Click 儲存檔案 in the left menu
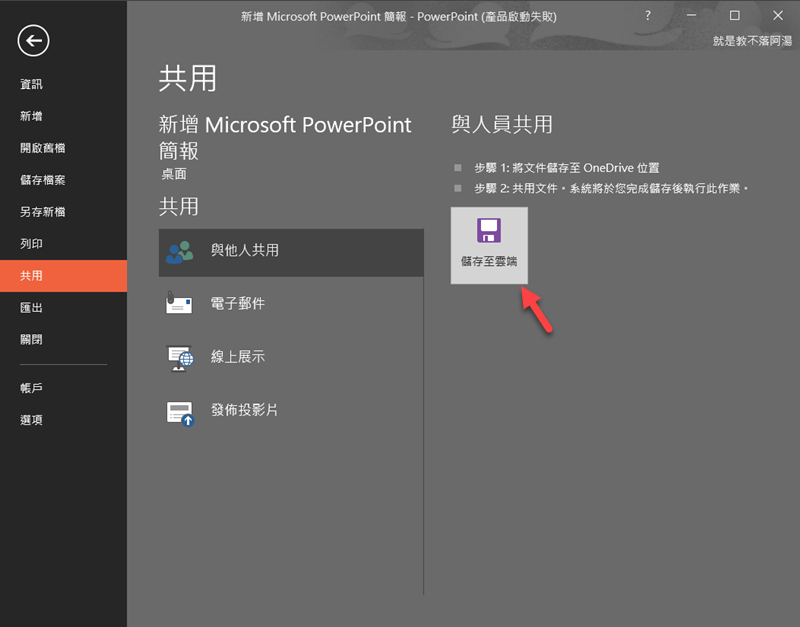The height and width of the screenshot is (627, 800). coord(43,181)
